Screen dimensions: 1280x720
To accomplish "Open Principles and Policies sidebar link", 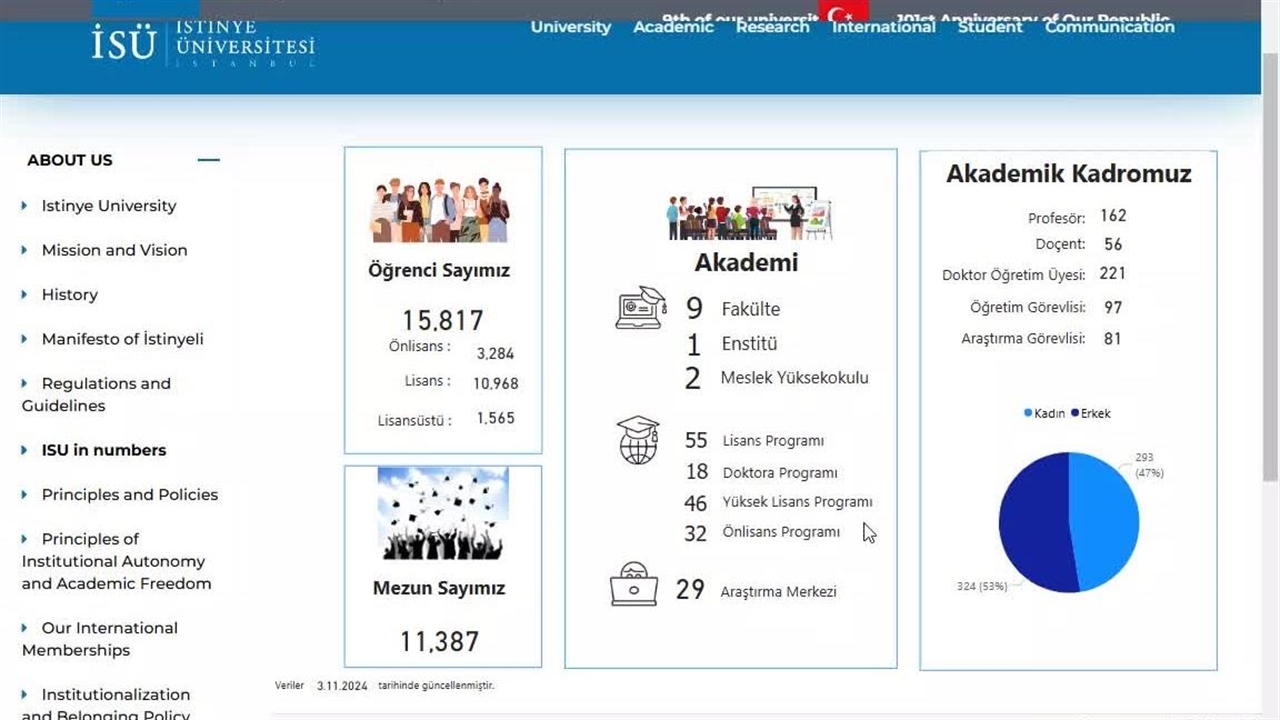I will point(129,494).
